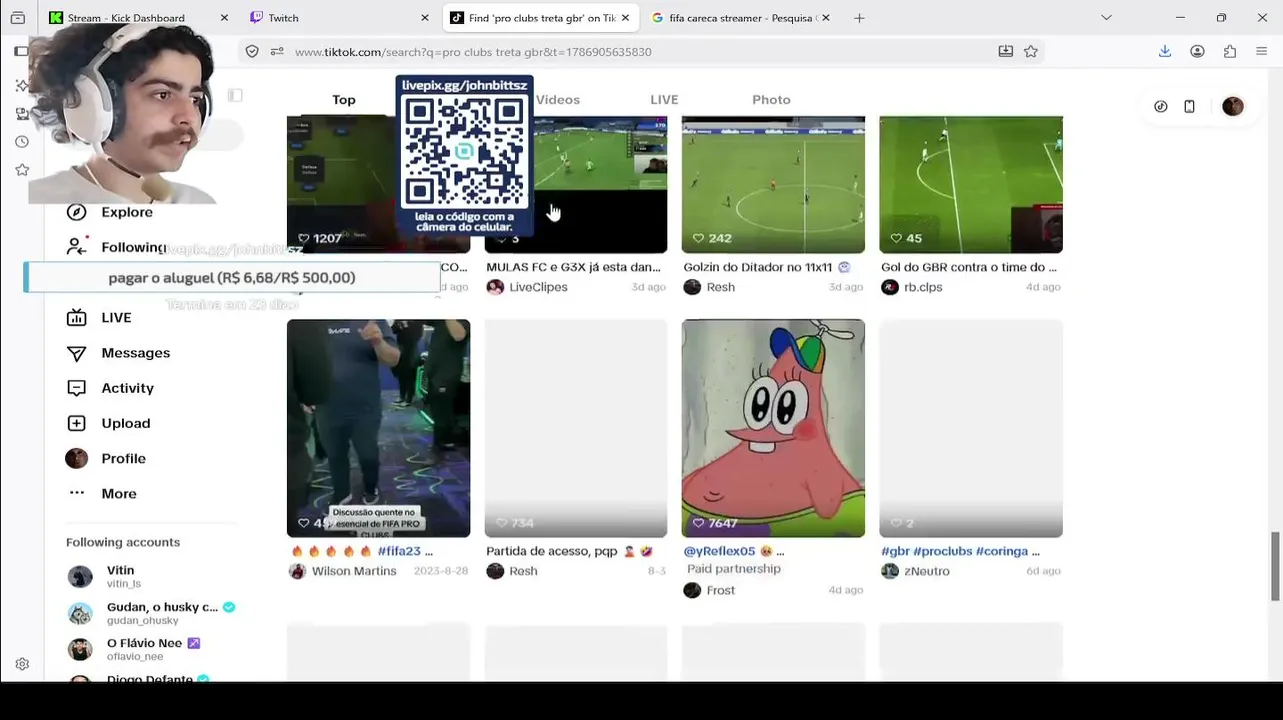
Task: Close the fifa careca streamer tab
Action: click(825, 18)
